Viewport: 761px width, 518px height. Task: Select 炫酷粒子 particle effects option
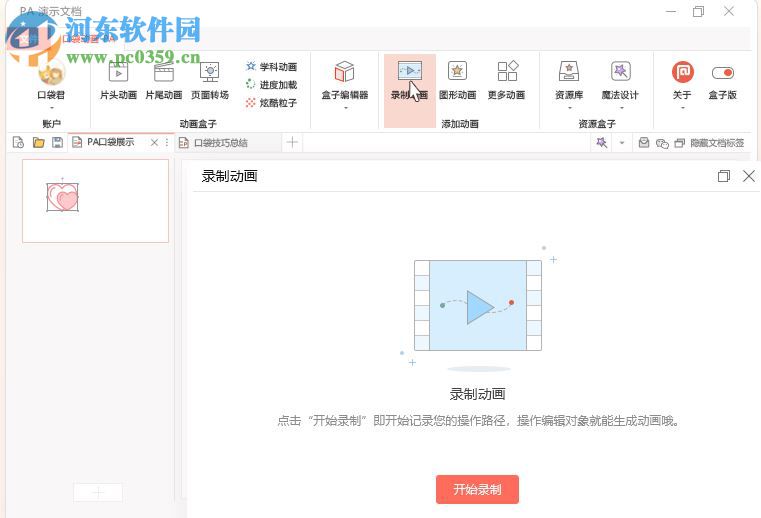271,102
